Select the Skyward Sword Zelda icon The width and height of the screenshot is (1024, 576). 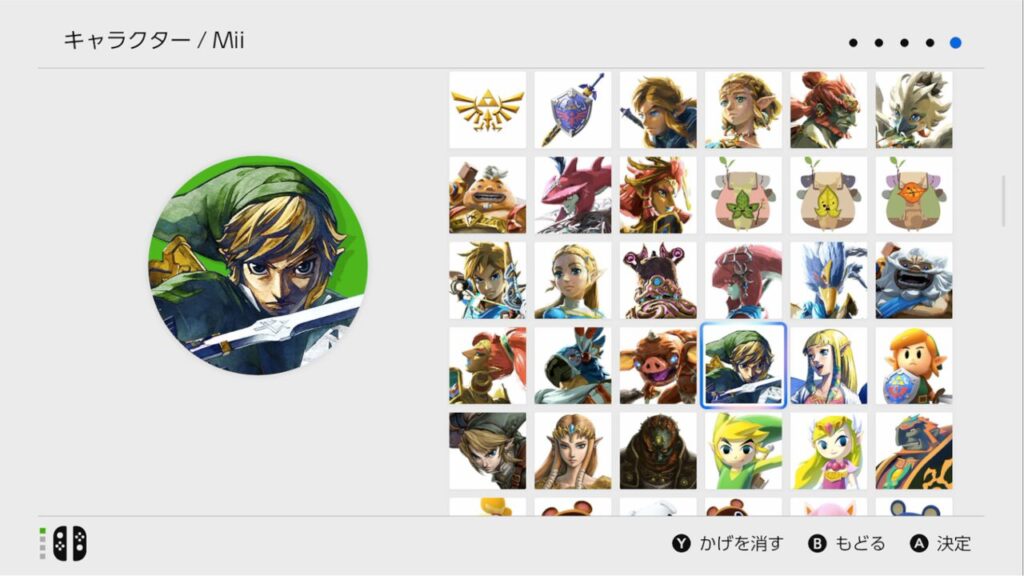click(828, 365)
